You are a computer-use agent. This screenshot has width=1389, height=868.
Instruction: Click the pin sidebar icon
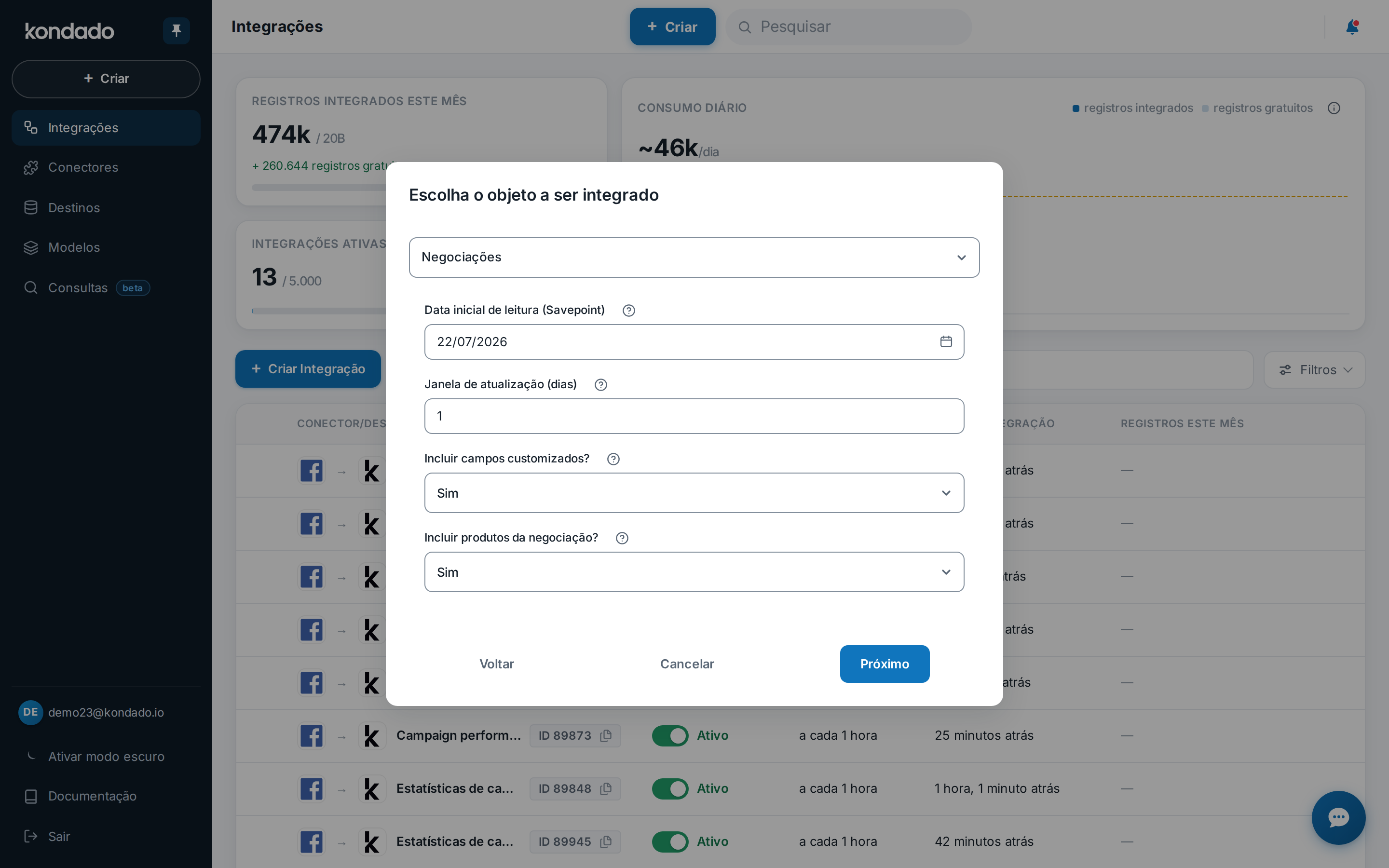(x=176, y=30)
